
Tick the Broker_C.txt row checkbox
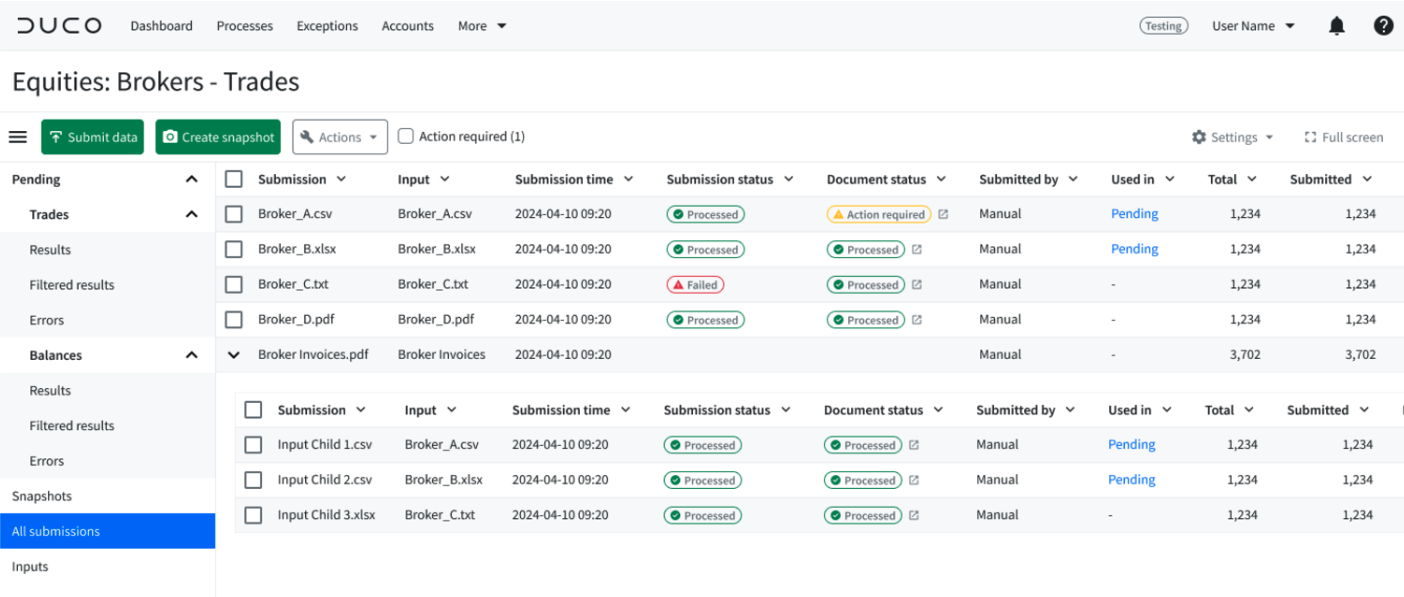click(x=234, y=284)
